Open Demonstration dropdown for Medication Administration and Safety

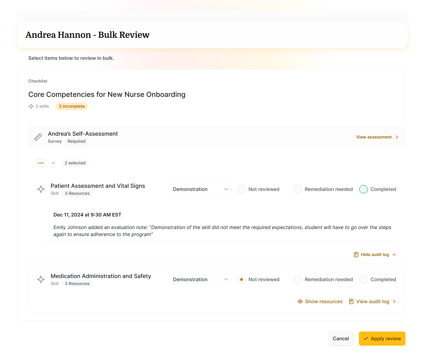pyautogui.click(x=200, y=279)
